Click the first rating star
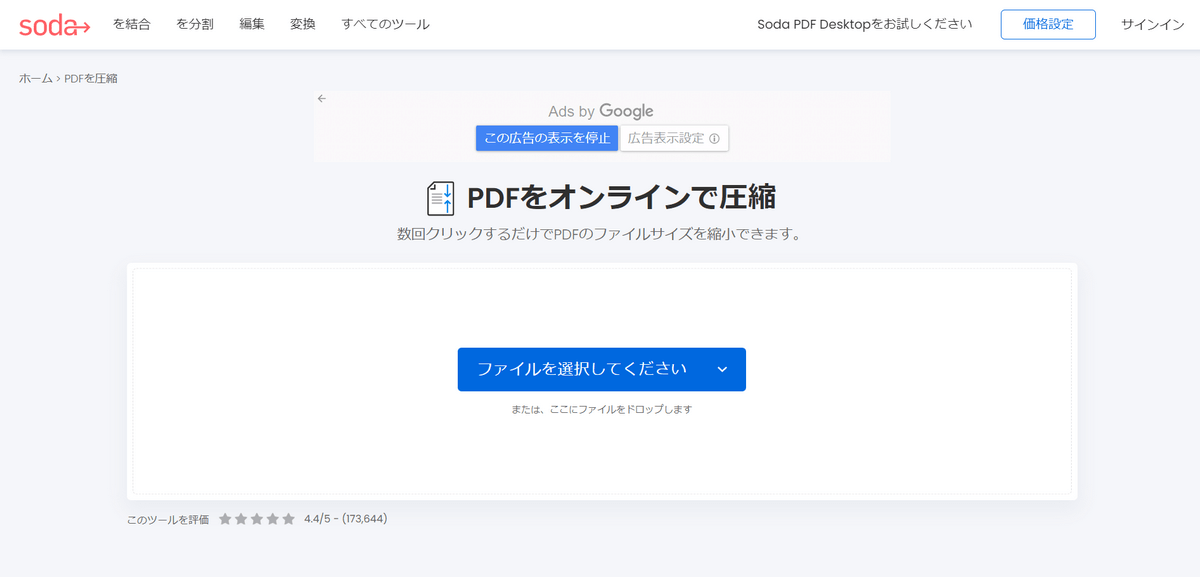Viewport: 1200px width, 577px height. 225,519
